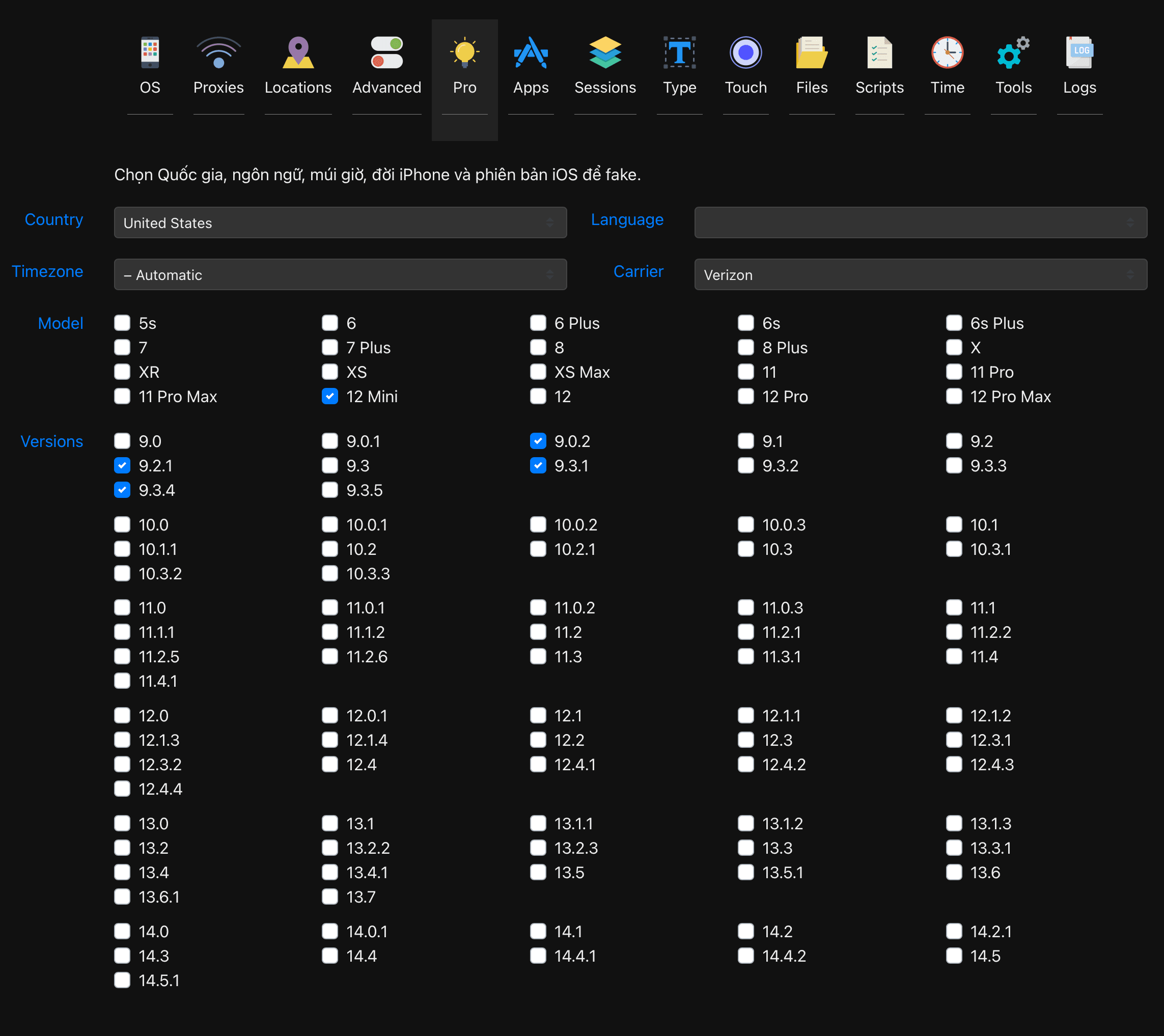Screen dimensions: 1164x1036
Task: Open the Files folder icon
Action: 812,52
